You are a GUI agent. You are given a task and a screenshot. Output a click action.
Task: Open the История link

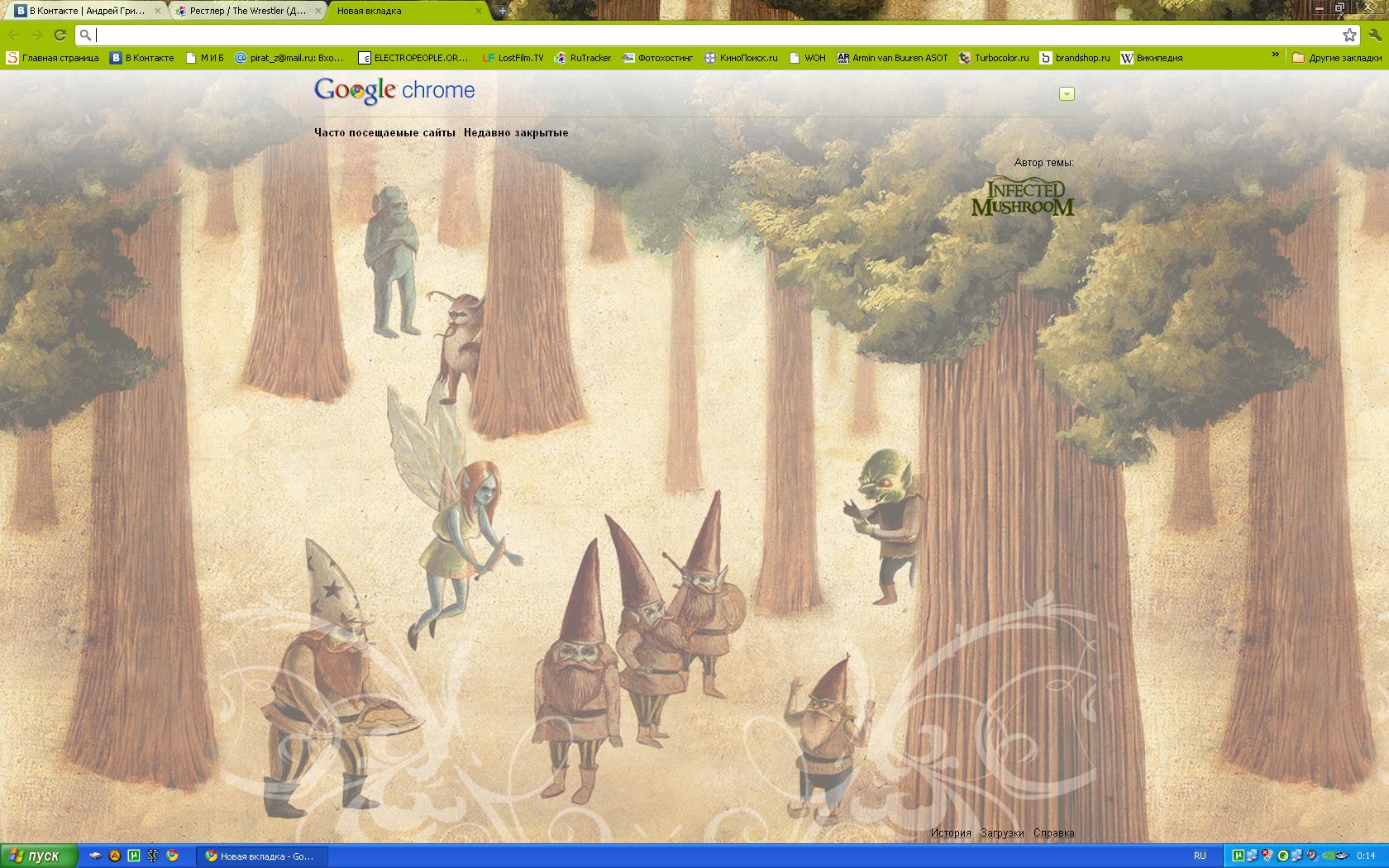click(x=951, y=832)
